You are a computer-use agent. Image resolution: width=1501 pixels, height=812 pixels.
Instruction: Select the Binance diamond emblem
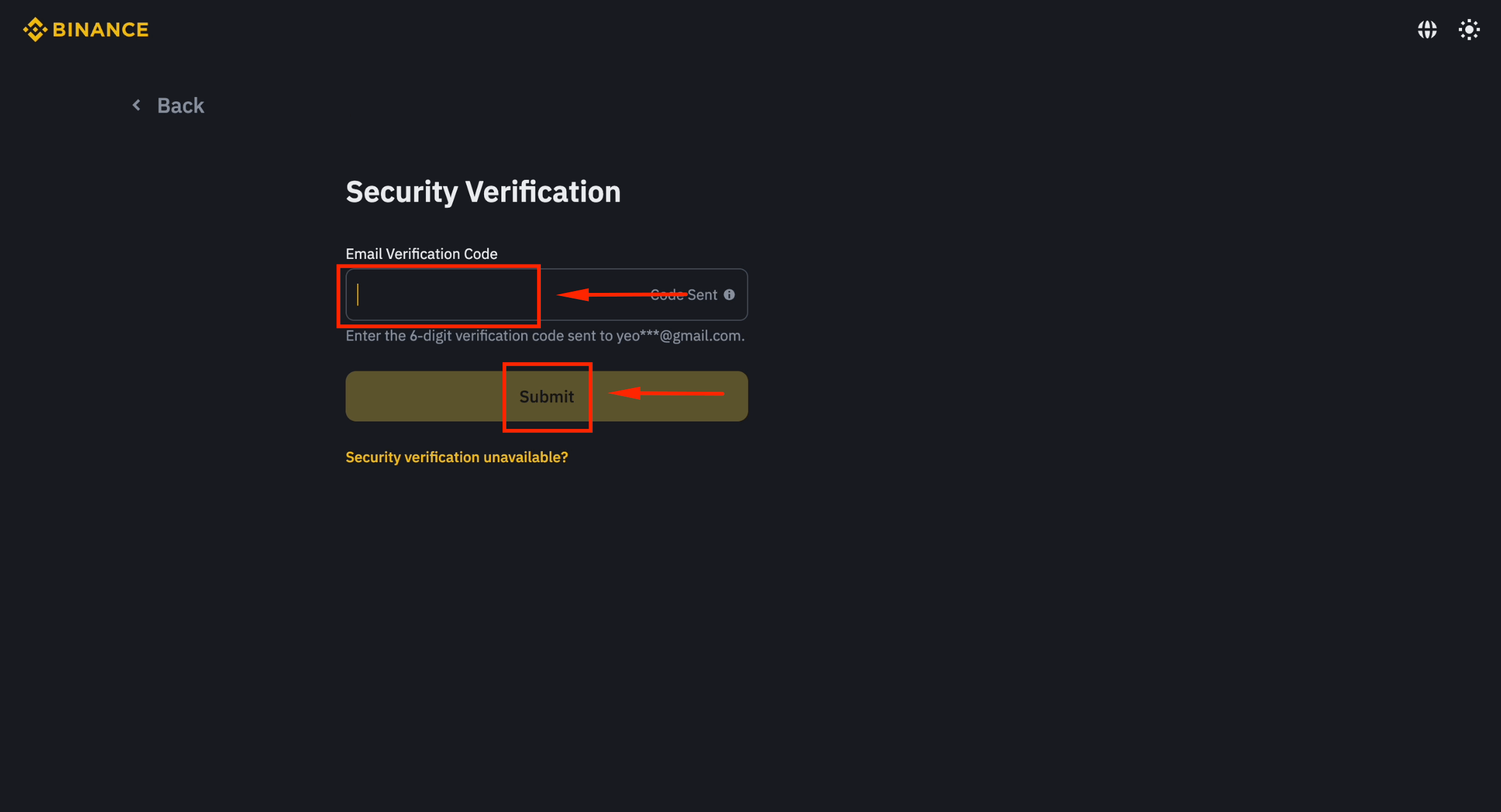point(35,29)
